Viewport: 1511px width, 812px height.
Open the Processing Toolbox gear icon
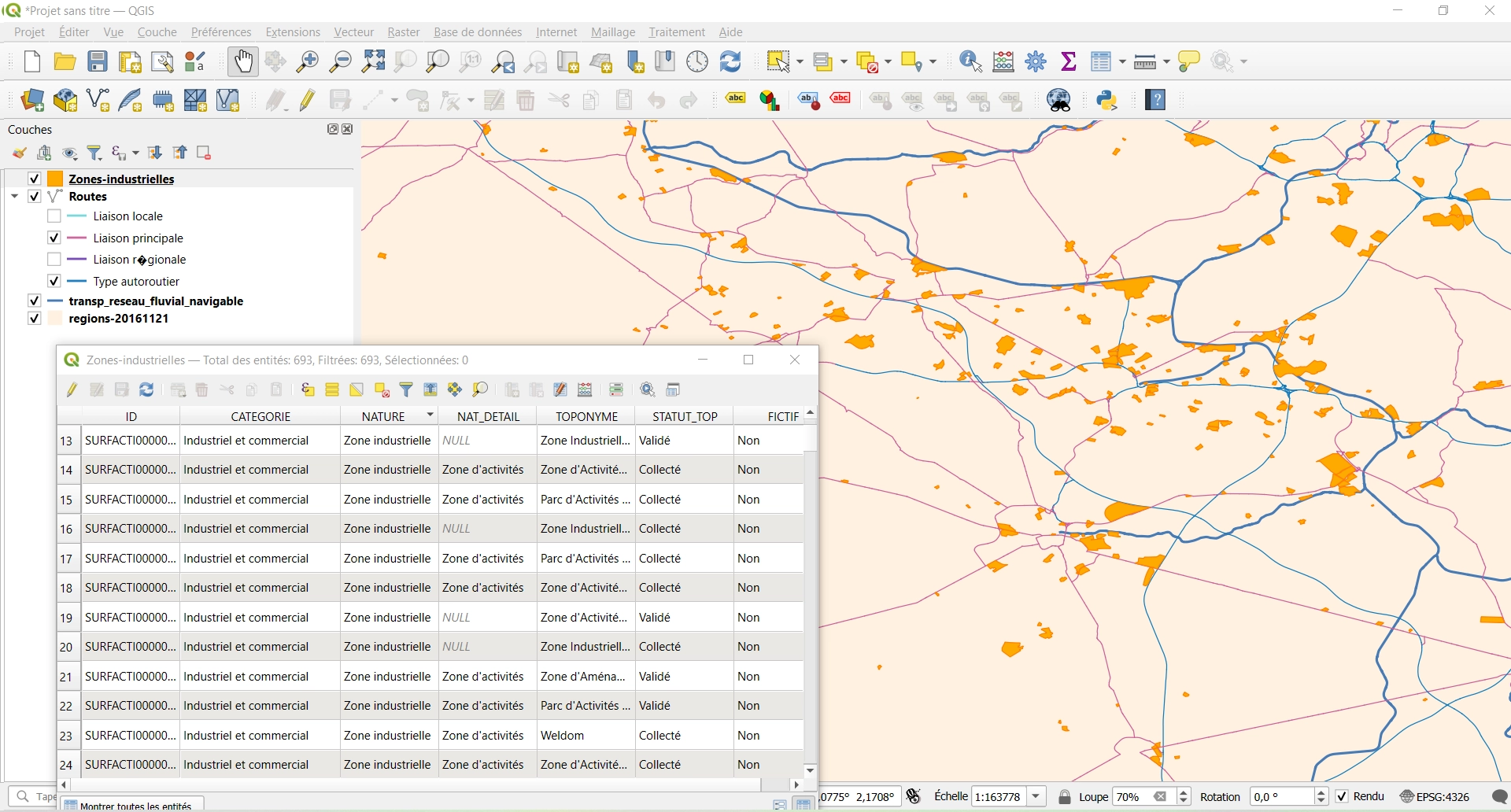pos(1036,61)
